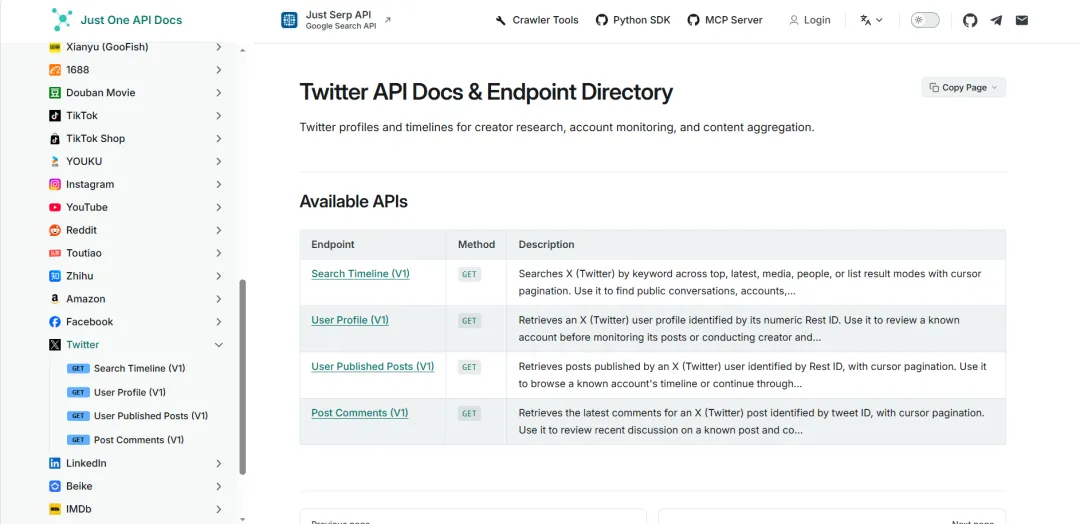Open the Python SDK link
1080x524 pixels.
(x=633, y=20)
